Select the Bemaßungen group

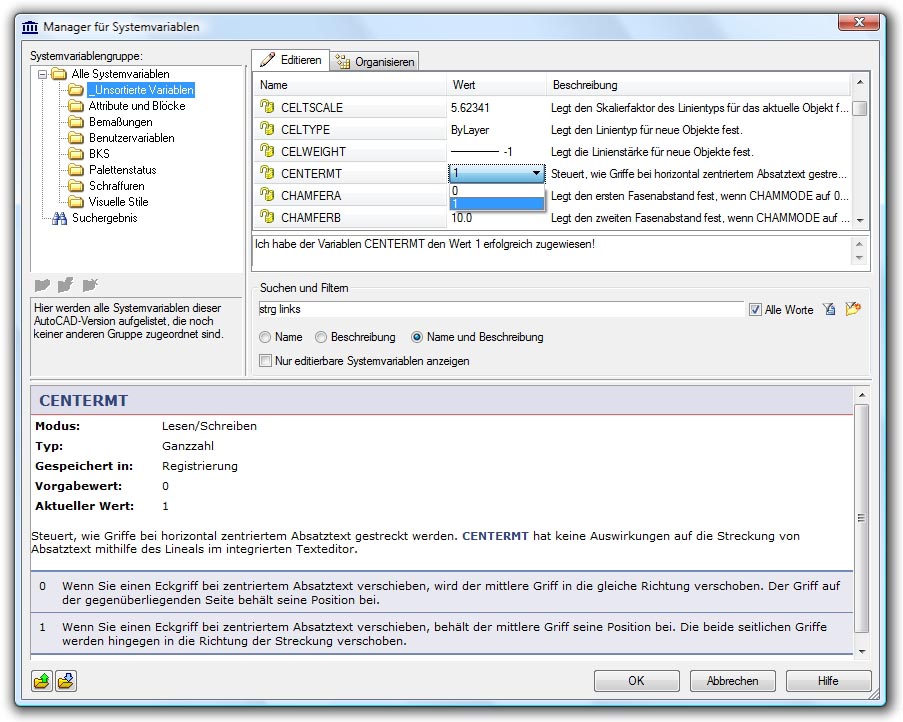click(121, 122)
